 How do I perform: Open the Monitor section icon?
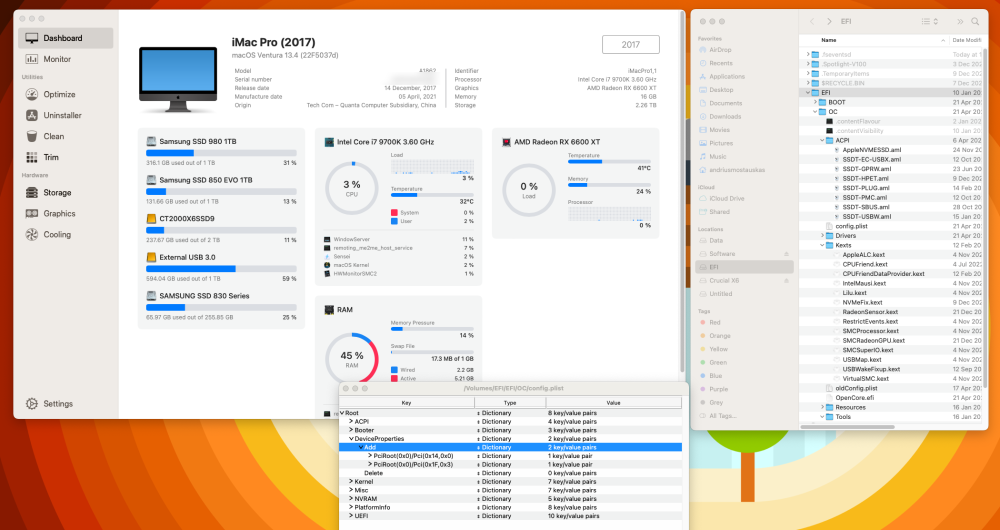(32, 59)
